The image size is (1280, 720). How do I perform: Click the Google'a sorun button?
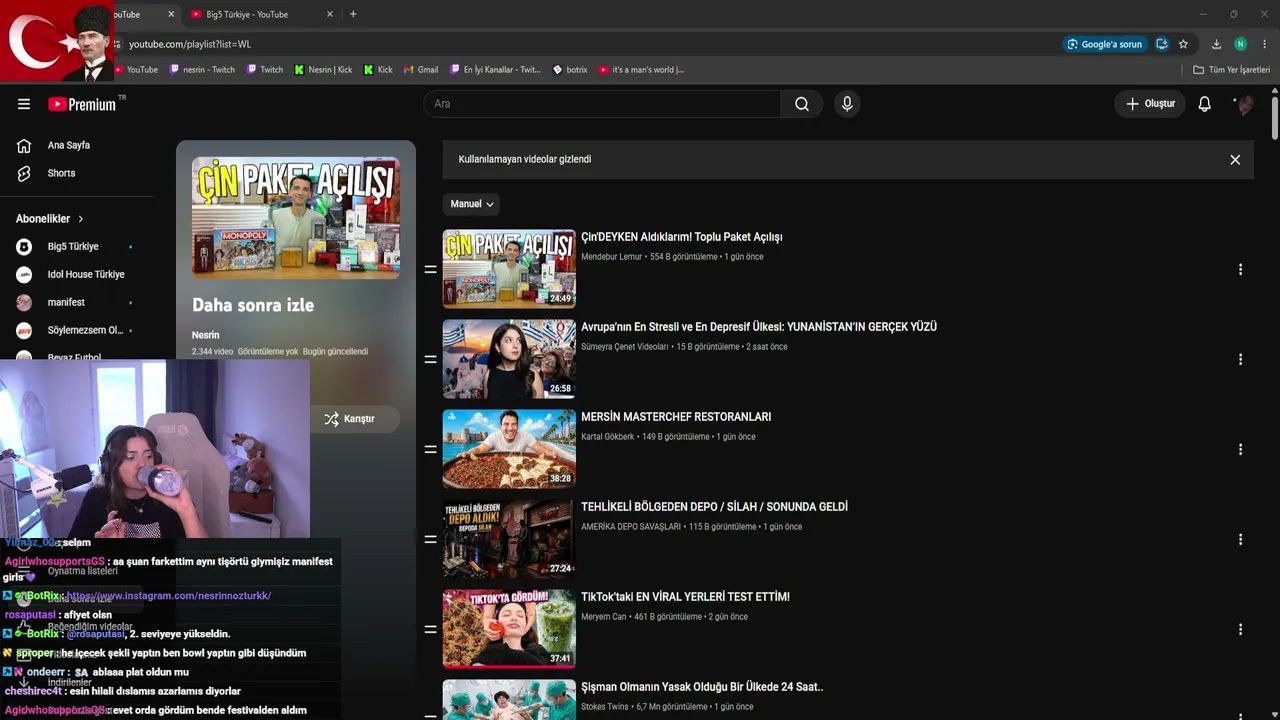pos(1104,44)
